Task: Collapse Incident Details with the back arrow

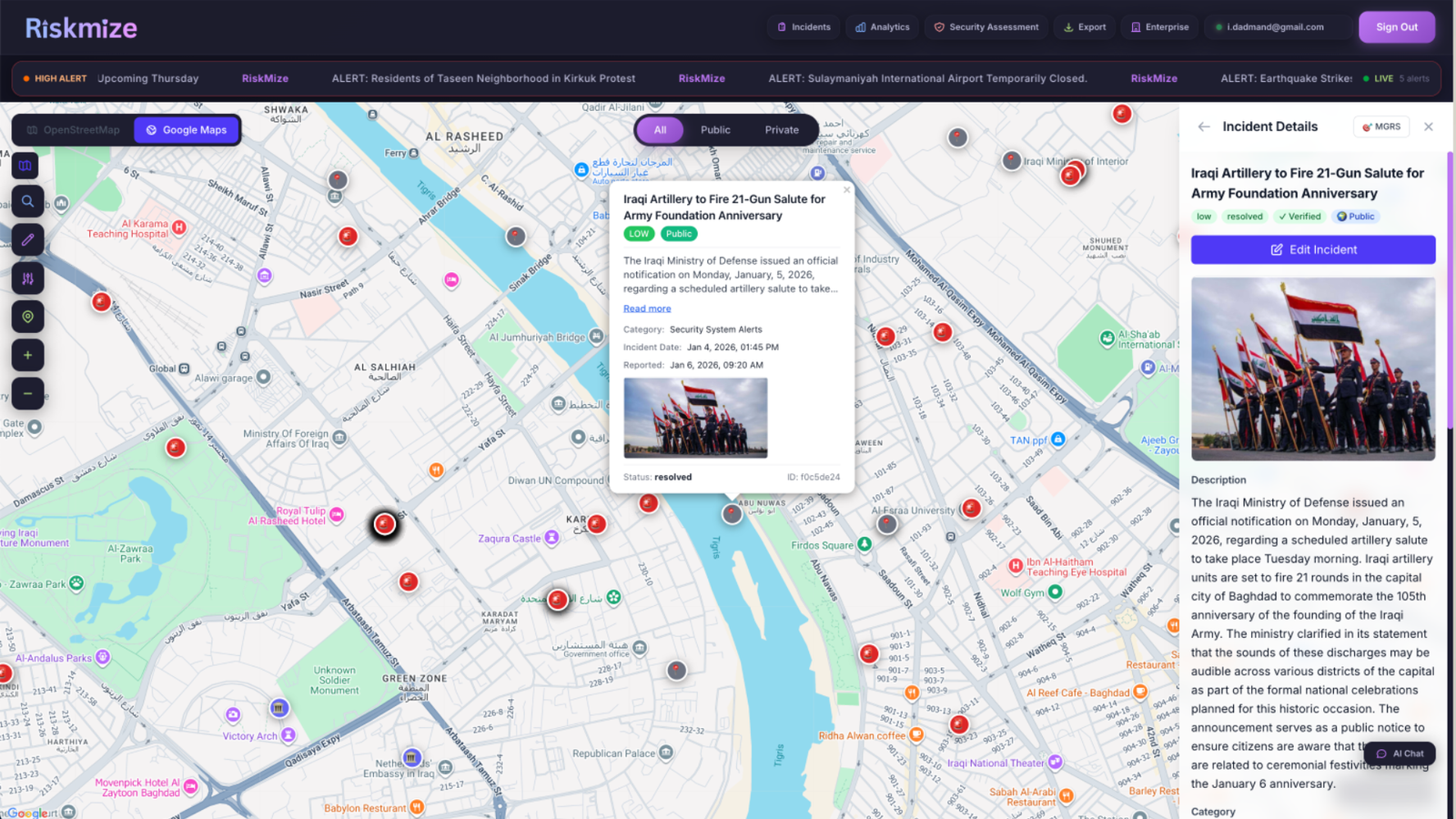Action: coord(1204,126)
